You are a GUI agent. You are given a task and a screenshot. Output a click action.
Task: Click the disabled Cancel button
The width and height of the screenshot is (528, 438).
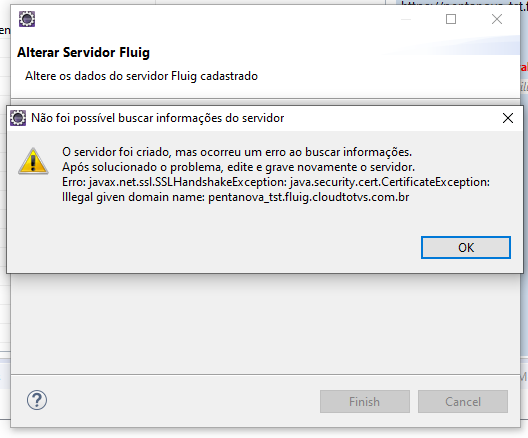point(463,402)
